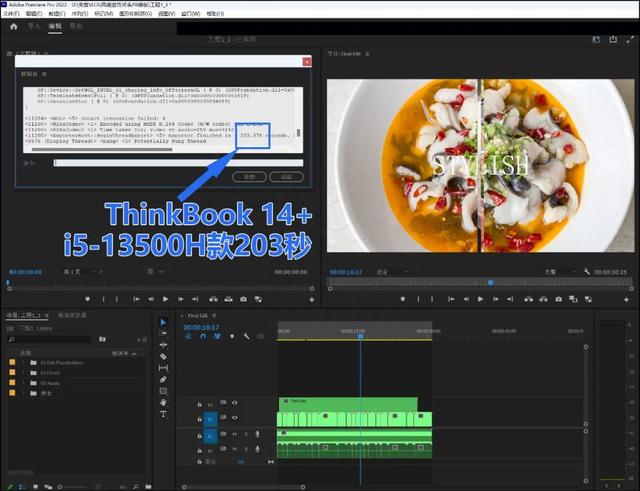The width and height of the screenshot is (640, 491).
Task: Focus console command input field
Action: pyautogui.click(x=178, y=163)
